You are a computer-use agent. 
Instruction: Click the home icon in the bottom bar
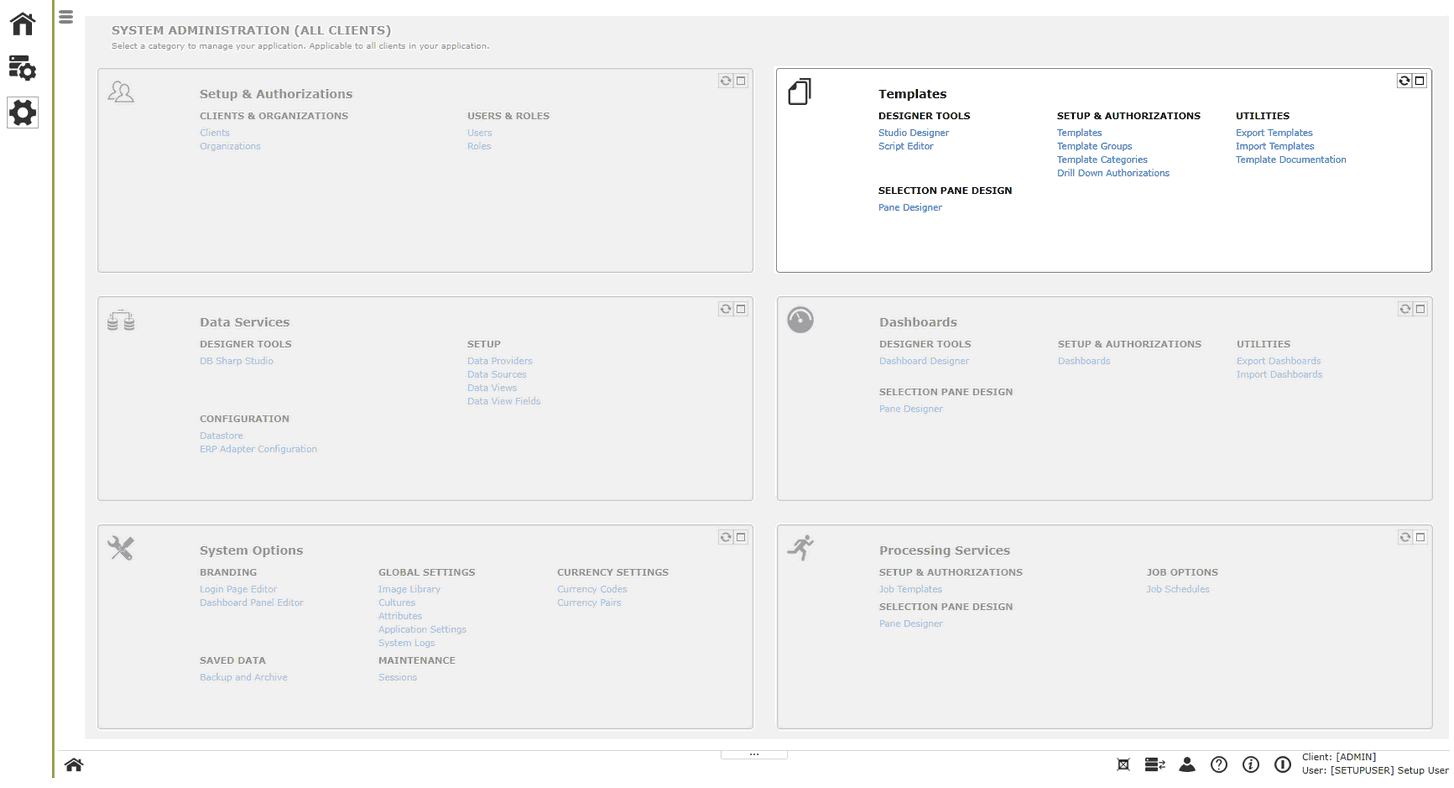click(x=73, y=765)
